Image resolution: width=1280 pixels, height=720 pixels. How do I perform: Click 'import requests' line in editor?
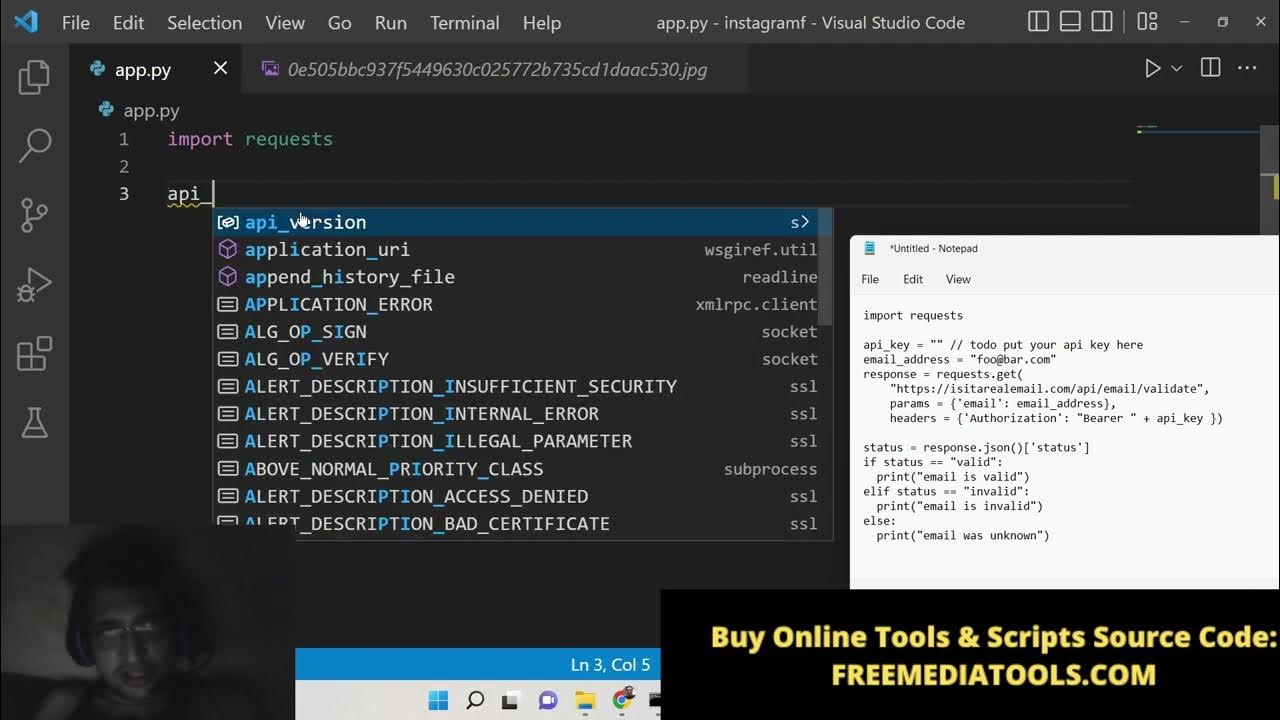(250, 139)
